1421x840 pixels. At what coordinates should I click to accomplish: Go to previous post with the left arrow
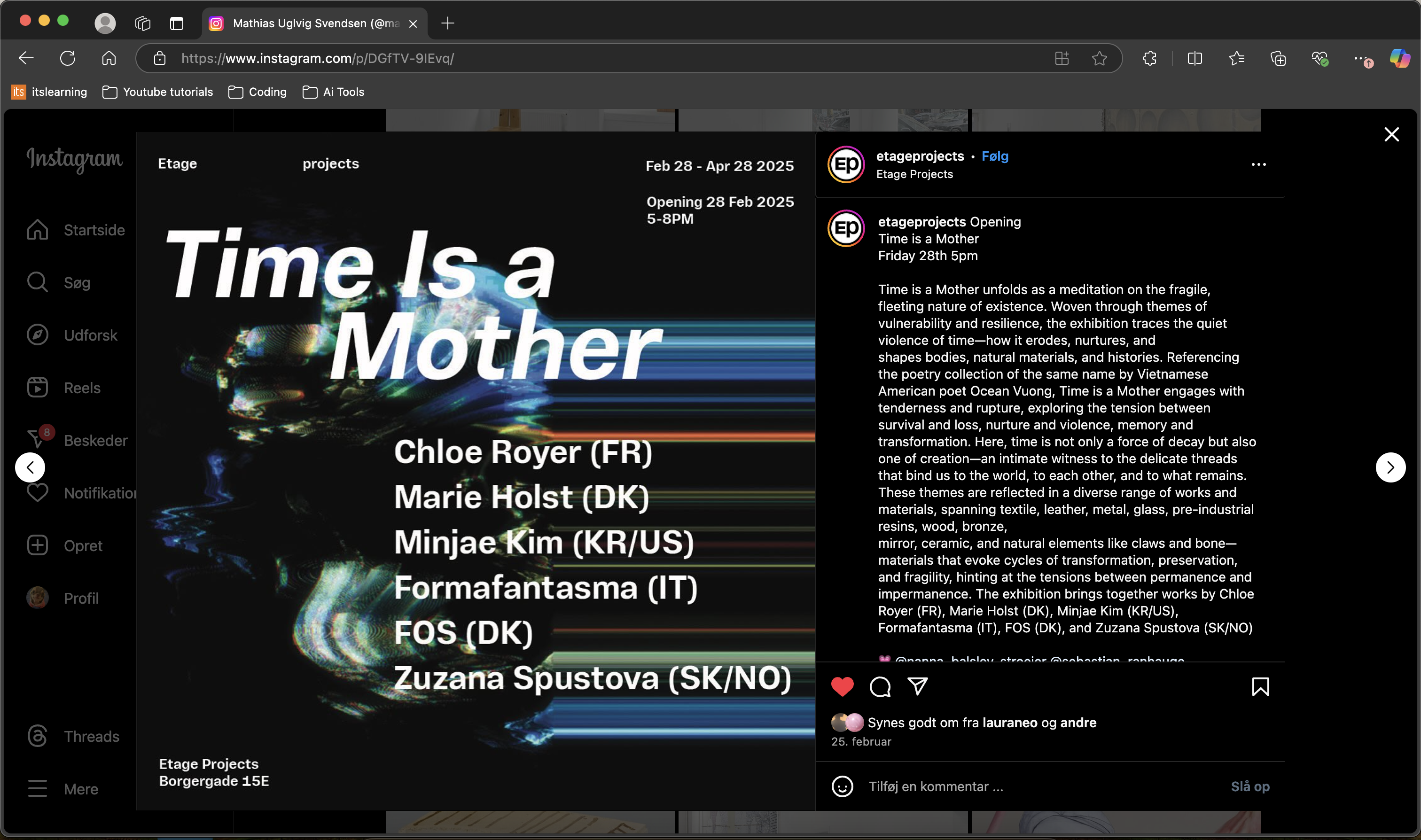pos(30,467)
